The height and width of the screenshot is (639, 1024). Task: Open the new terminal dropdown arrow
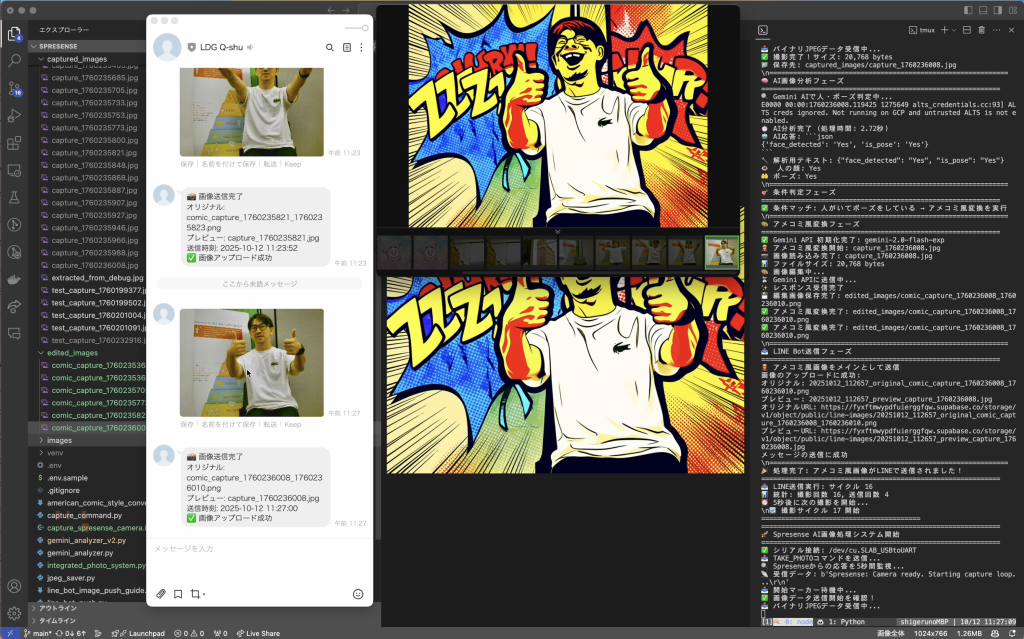(x=954, y=30)
